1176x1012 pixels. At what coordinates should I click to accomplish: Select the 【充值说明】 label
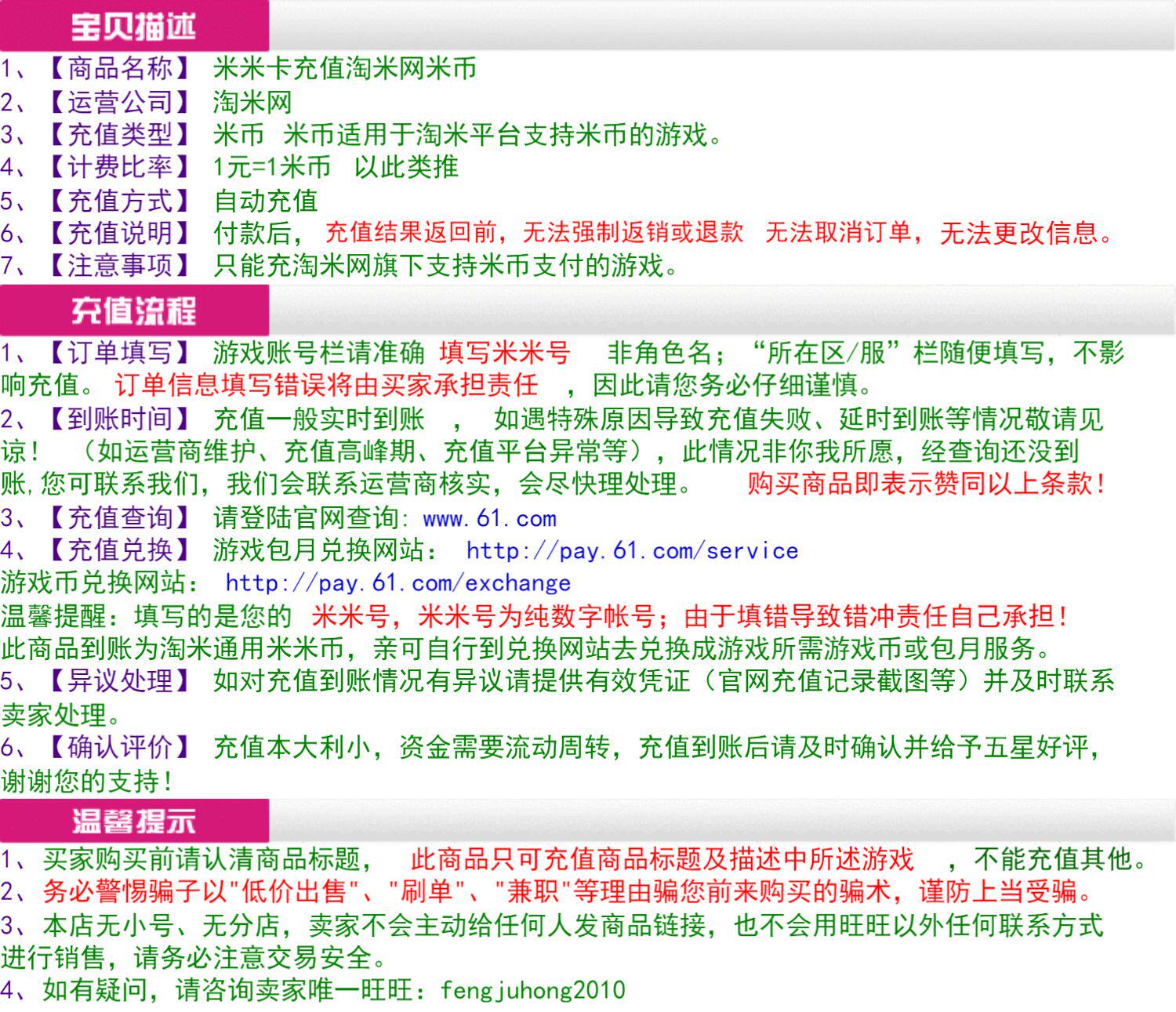[x=119, y=233]
